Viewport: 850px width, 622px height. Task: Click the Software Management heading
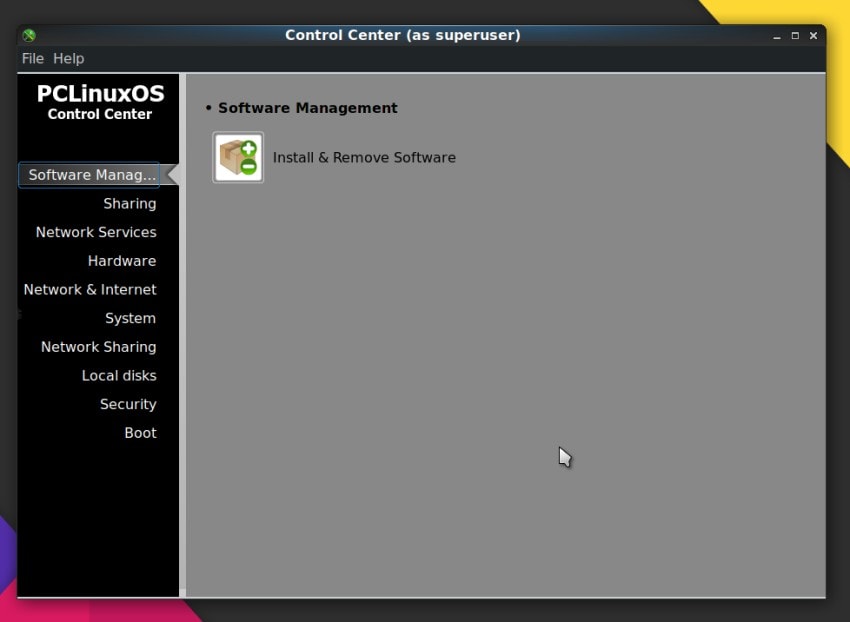(x=307, y=108)
